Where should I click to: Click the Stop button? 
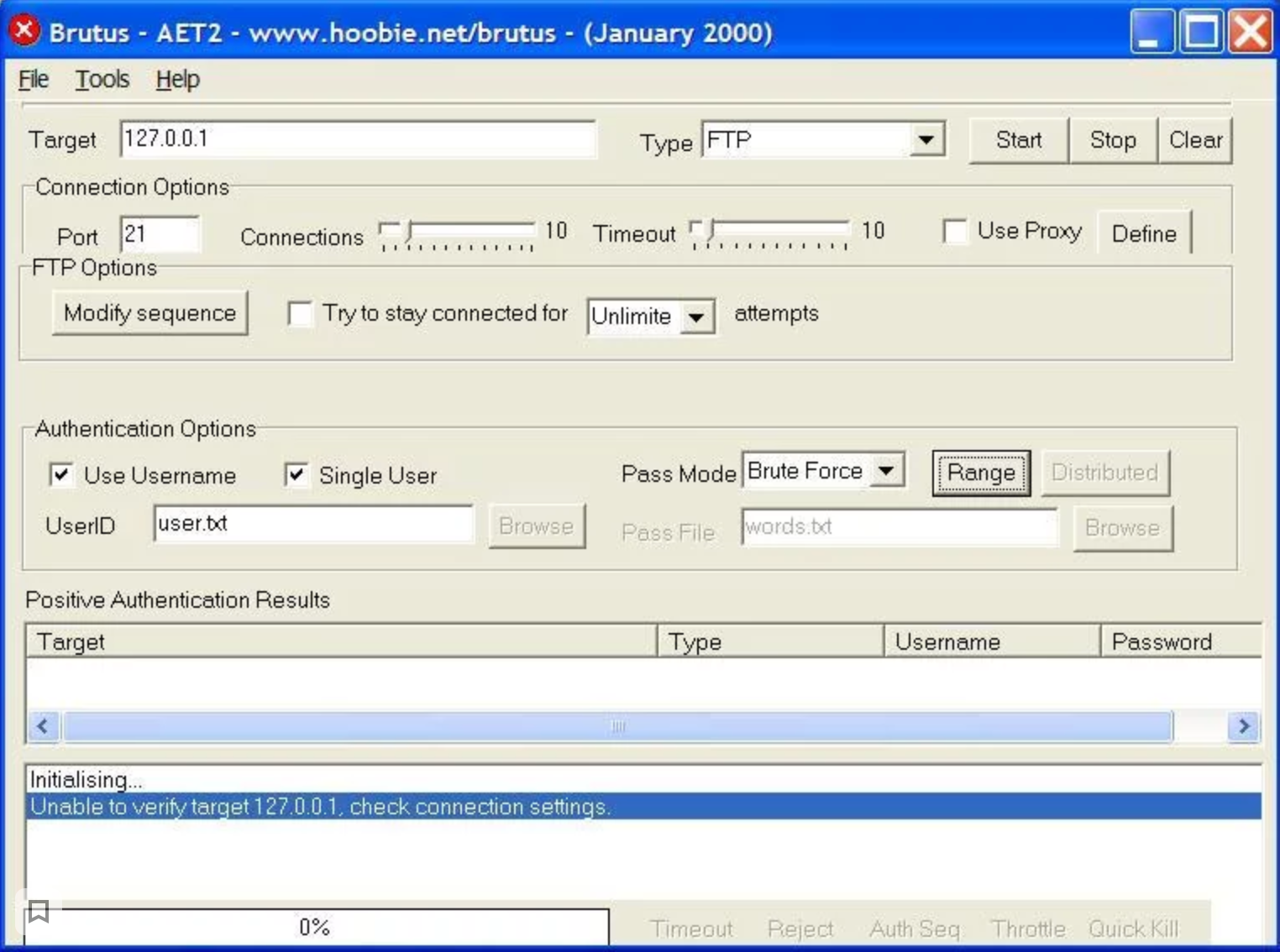pyautogui.click(x=1113, y=140)
